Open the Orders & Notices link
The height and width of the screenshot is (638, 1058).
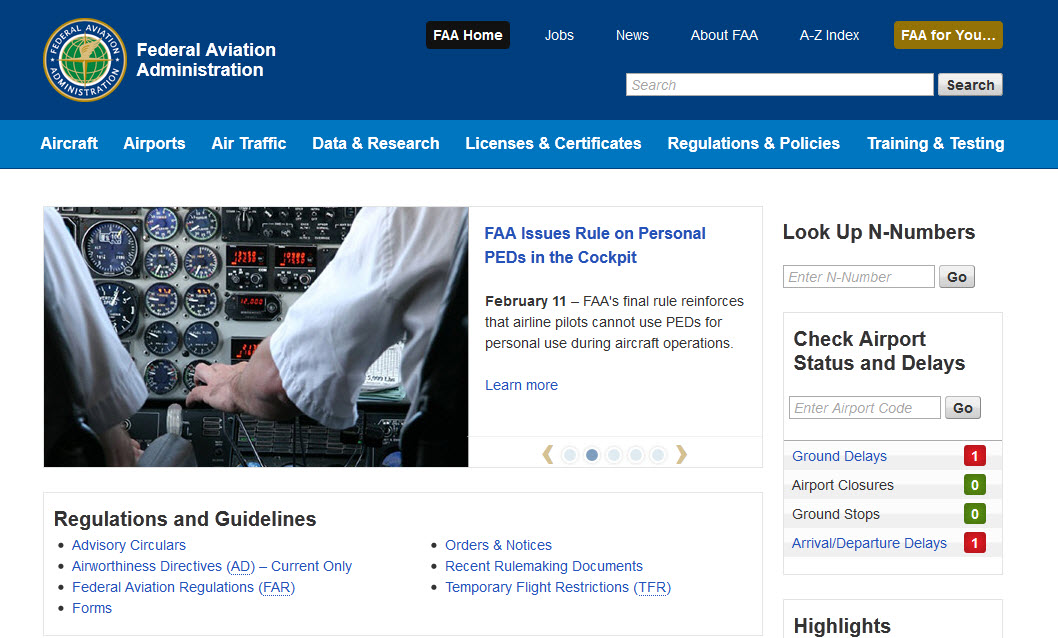pyautogui.click(x=499, y=545)
